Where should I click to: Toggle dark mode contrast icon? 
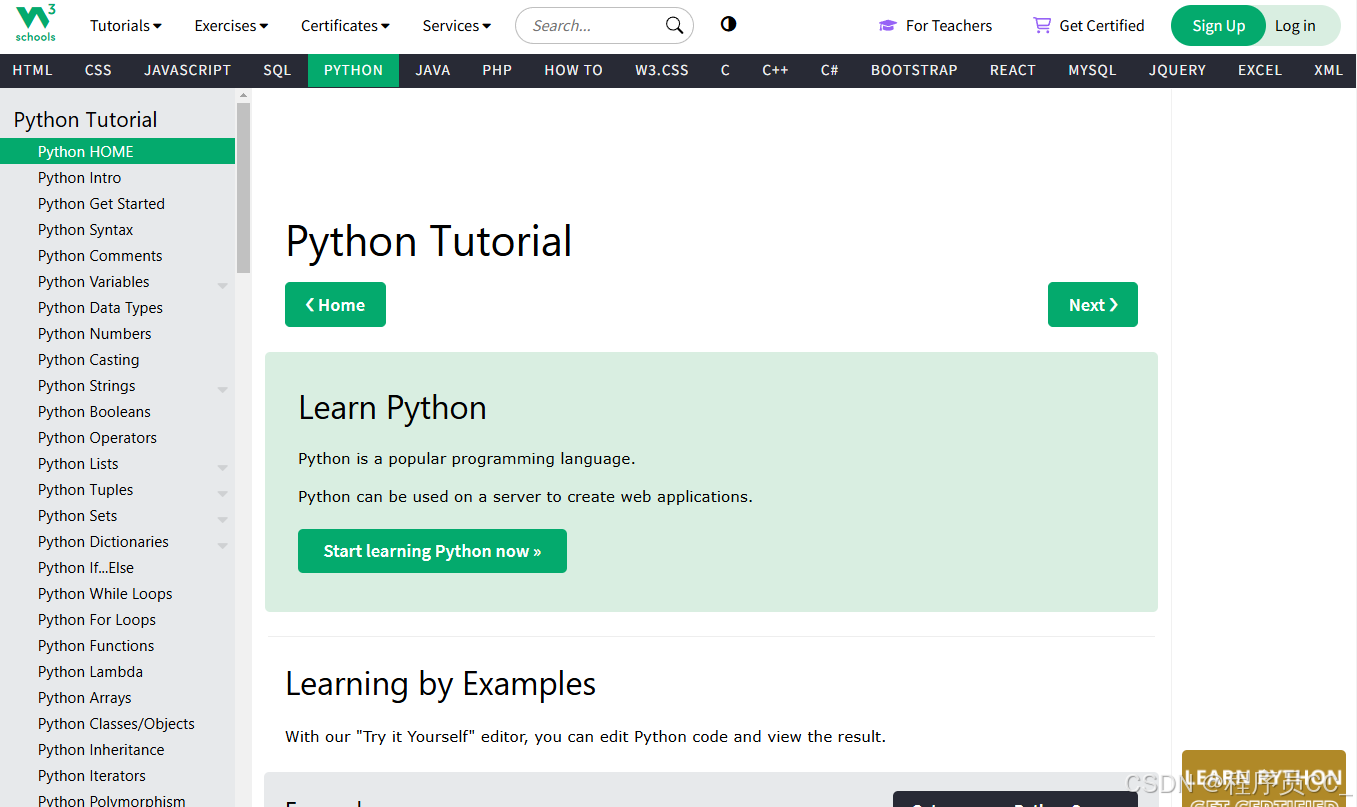(728, 24)
